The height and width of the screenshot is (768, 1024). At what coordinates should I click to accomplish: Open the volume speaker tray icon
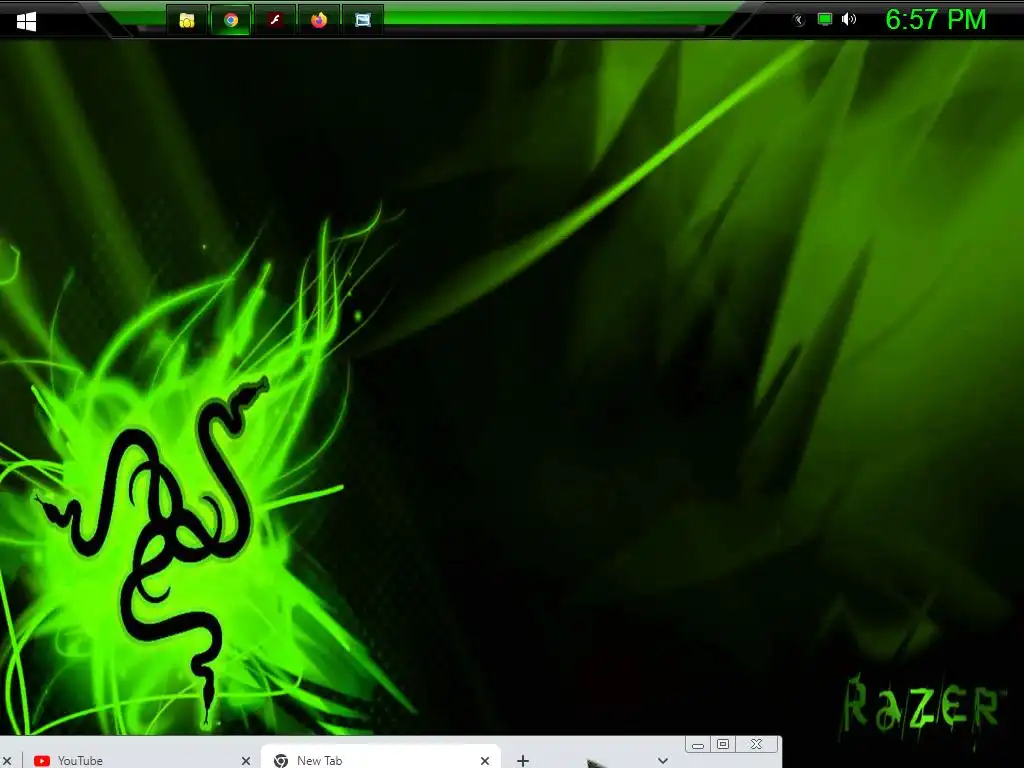(x=849, y=20)
